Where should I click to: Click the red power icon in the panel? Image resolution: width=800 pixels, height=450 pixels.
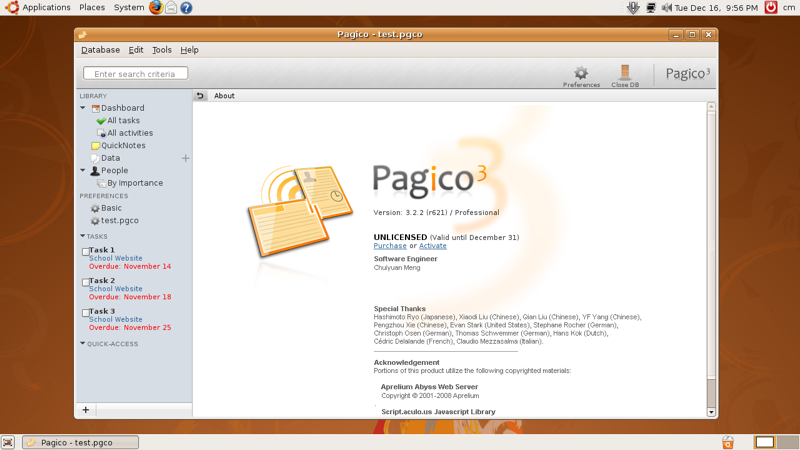771,7
